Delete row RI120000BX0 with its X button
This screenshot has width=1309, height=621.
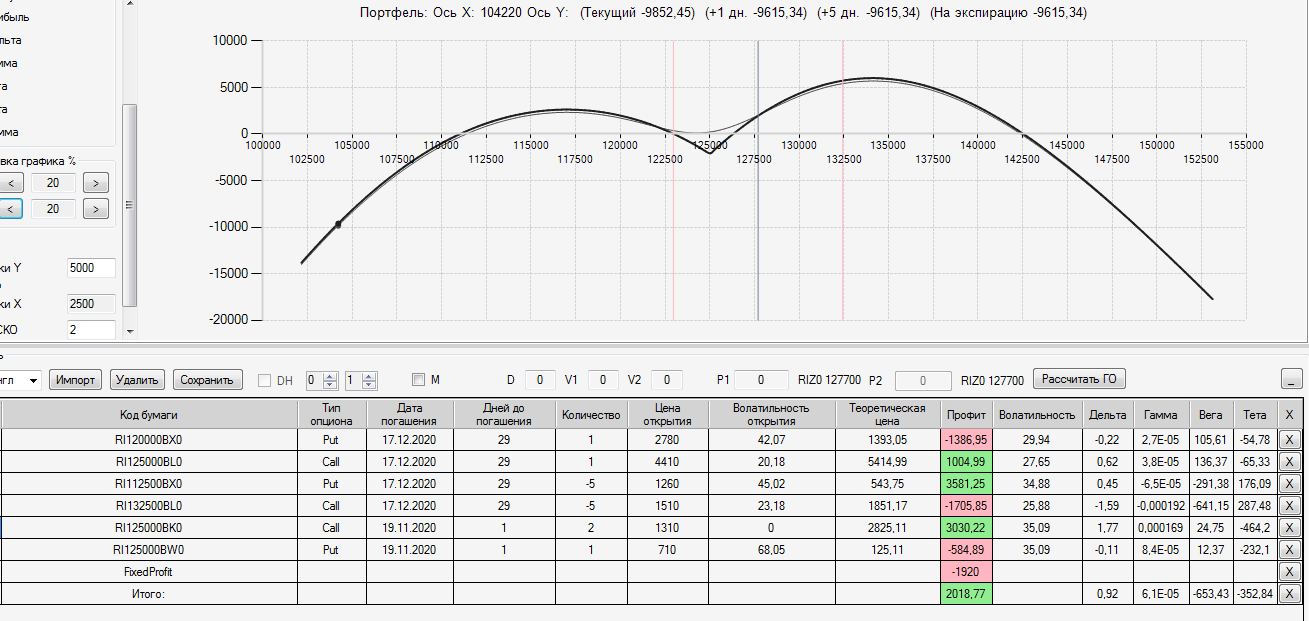click(x=1289, y=439)
